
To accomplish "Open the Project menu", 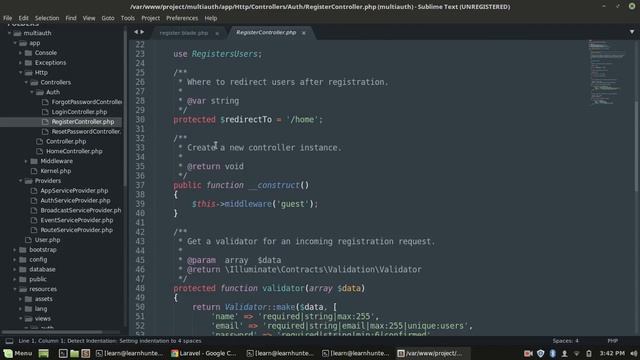I will [x=151, y=18].
